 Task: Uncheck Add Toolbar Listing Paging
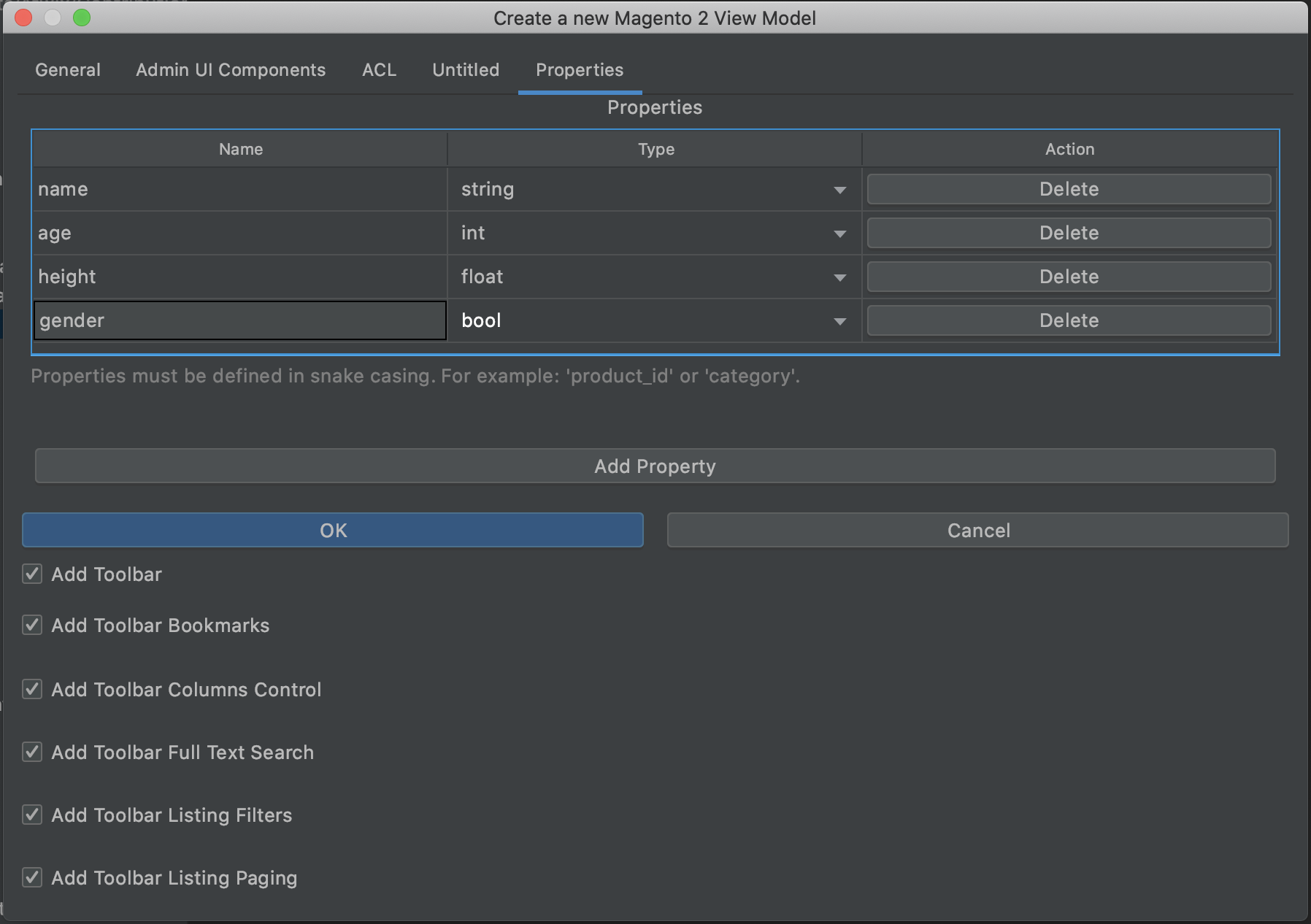click(32, 878)
